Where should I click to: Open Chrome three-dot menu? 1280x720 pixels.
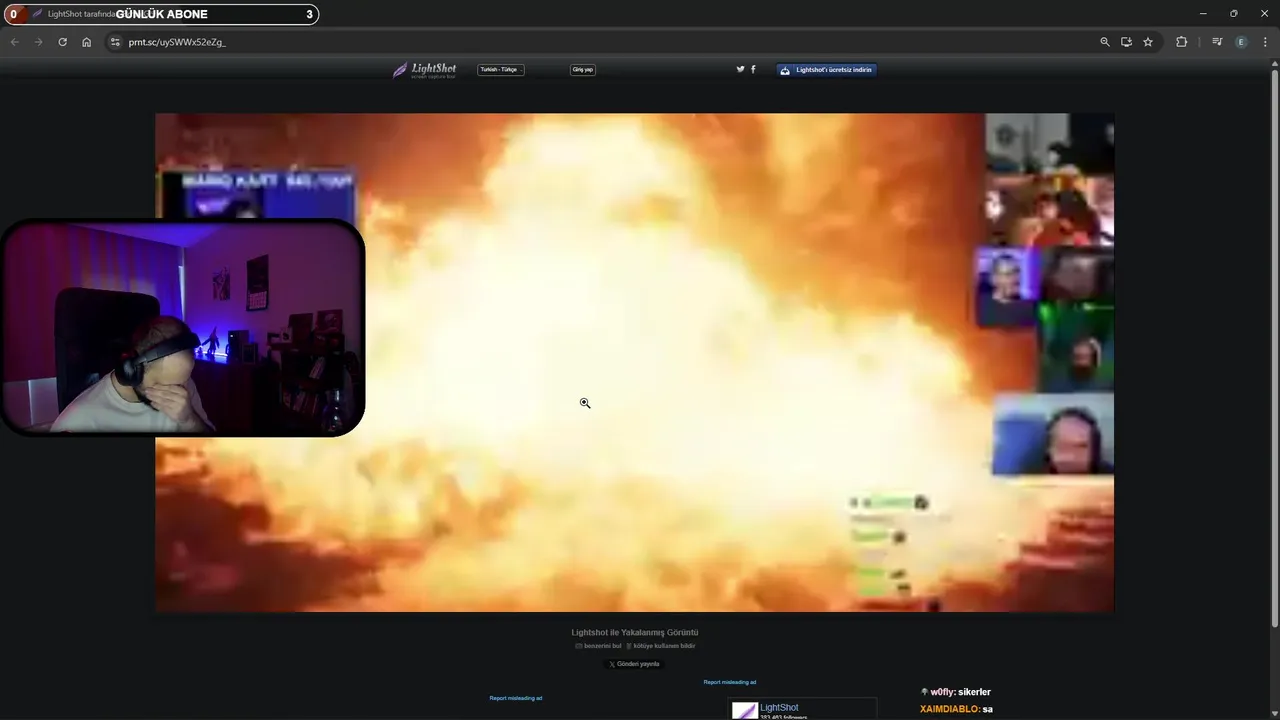pyautogui.click(x=1265, y=42)
